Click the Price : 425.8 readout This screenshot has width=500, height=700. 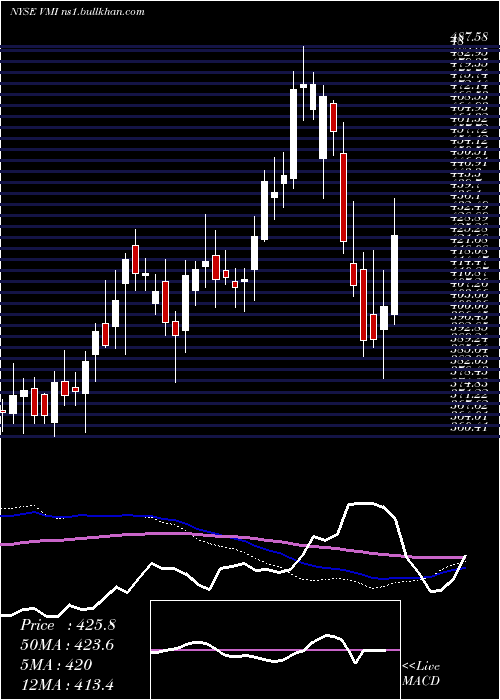point(68,625)
